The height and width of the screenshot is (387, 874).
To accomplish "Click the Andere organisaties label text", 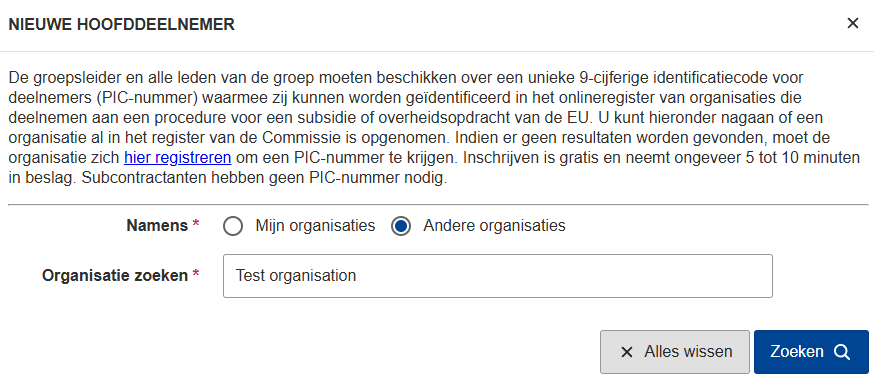I will [x=494, y=226].
